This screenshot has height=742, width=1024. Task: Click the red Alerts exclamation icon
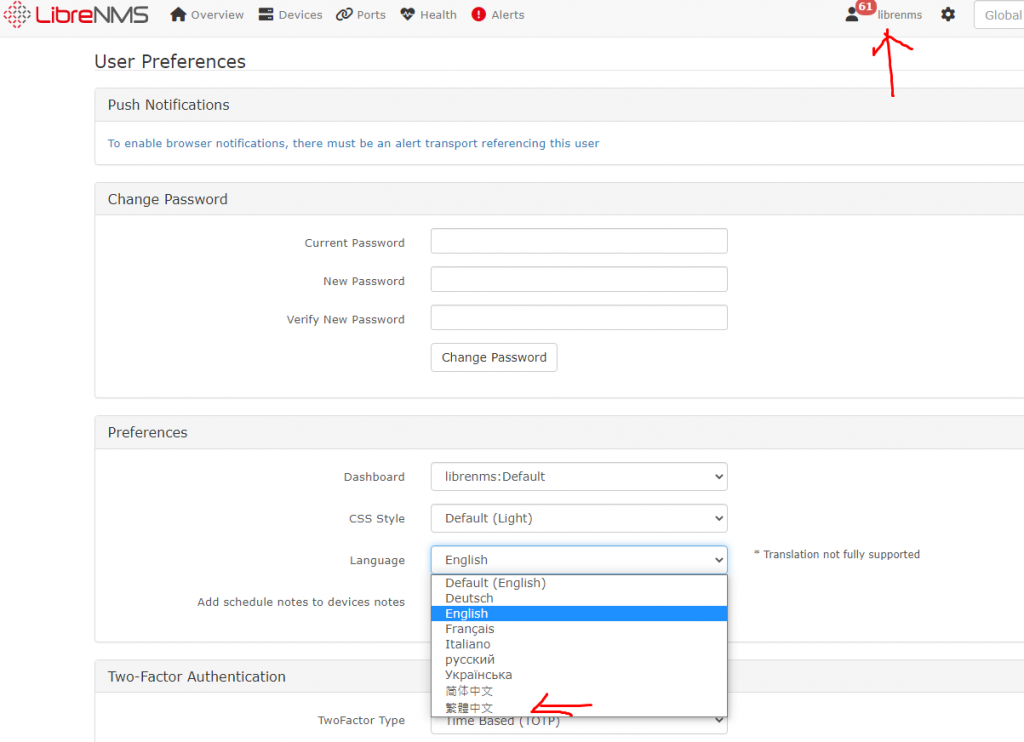click(479, 14)
